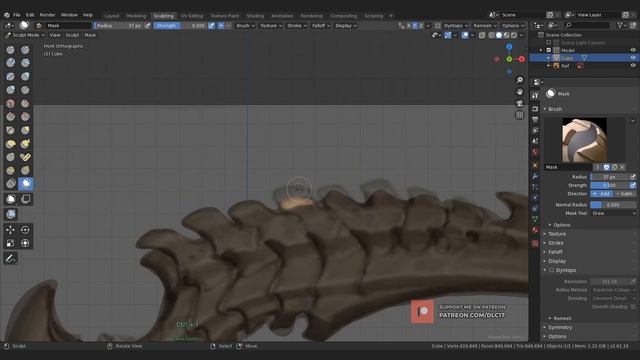The width and height of the screenshot is (640, 360).
Task: Open the Mask Tool Draw dropdown
Action: 613,213
